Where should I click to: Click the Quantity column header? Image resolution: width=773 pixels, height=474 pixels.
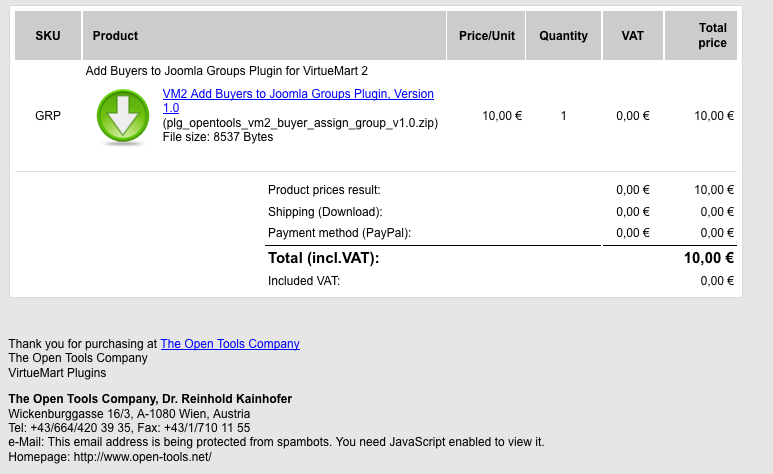pos(563,36)
